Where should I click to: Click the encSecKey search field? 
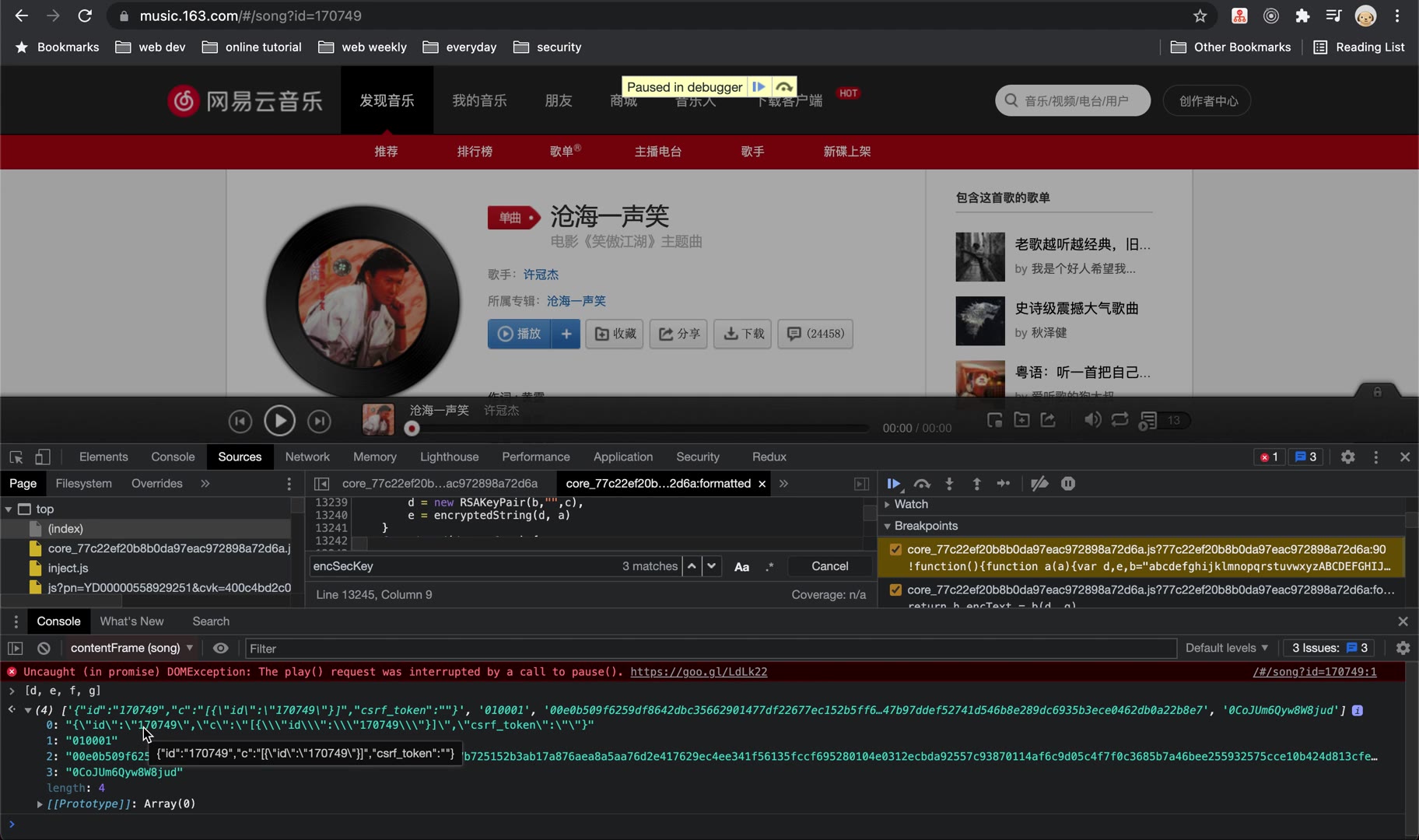pyautogui.click(x=464, y=567)
